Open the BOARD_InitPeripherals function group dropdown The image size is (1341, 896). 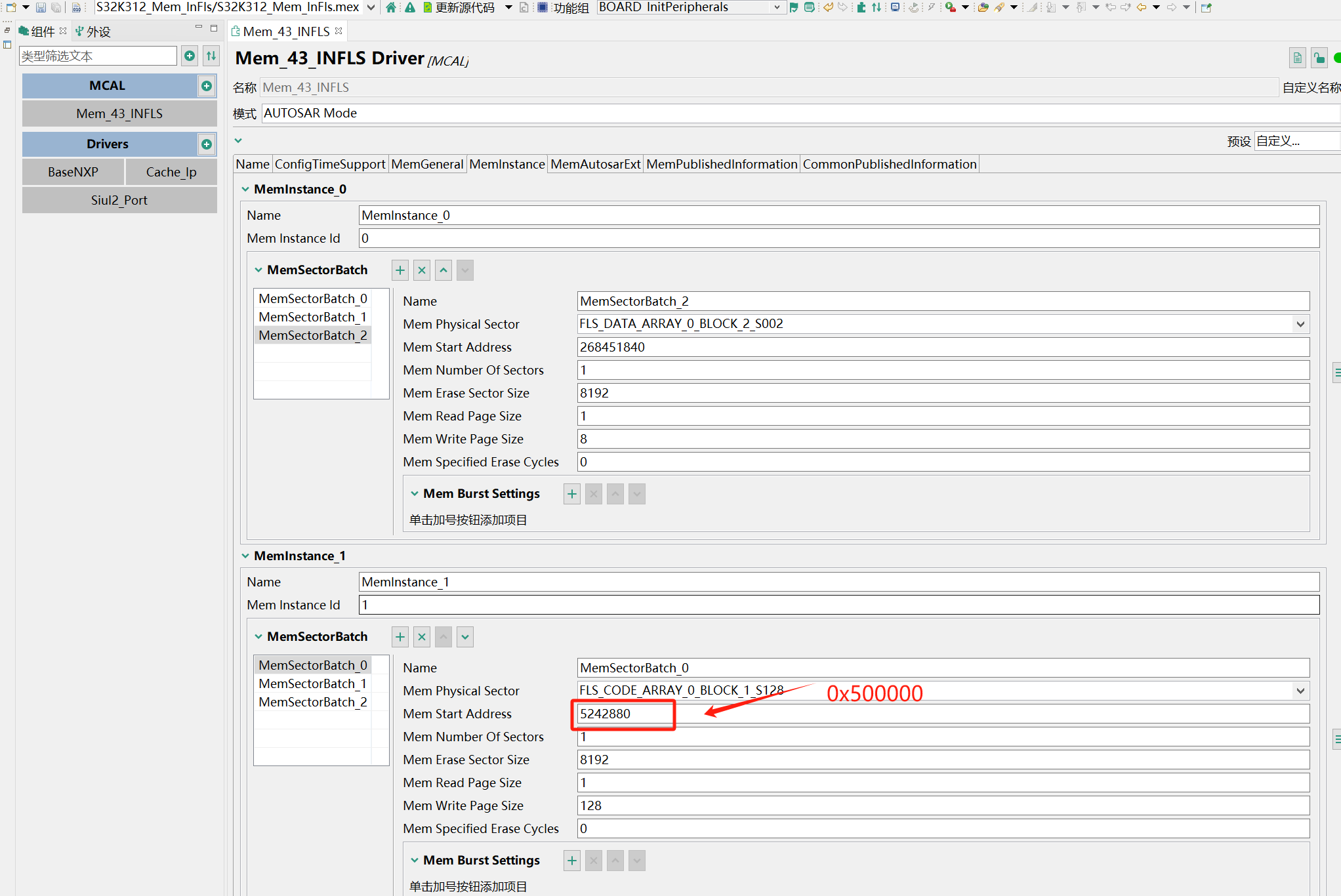[777, 7]
